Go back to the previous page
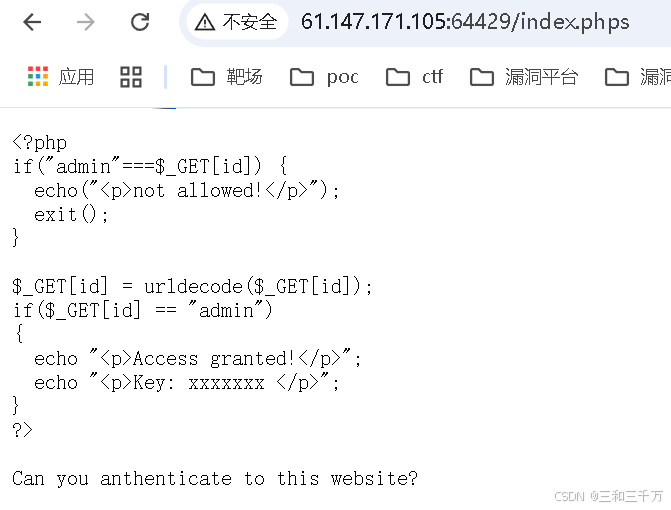 [32, 22]
